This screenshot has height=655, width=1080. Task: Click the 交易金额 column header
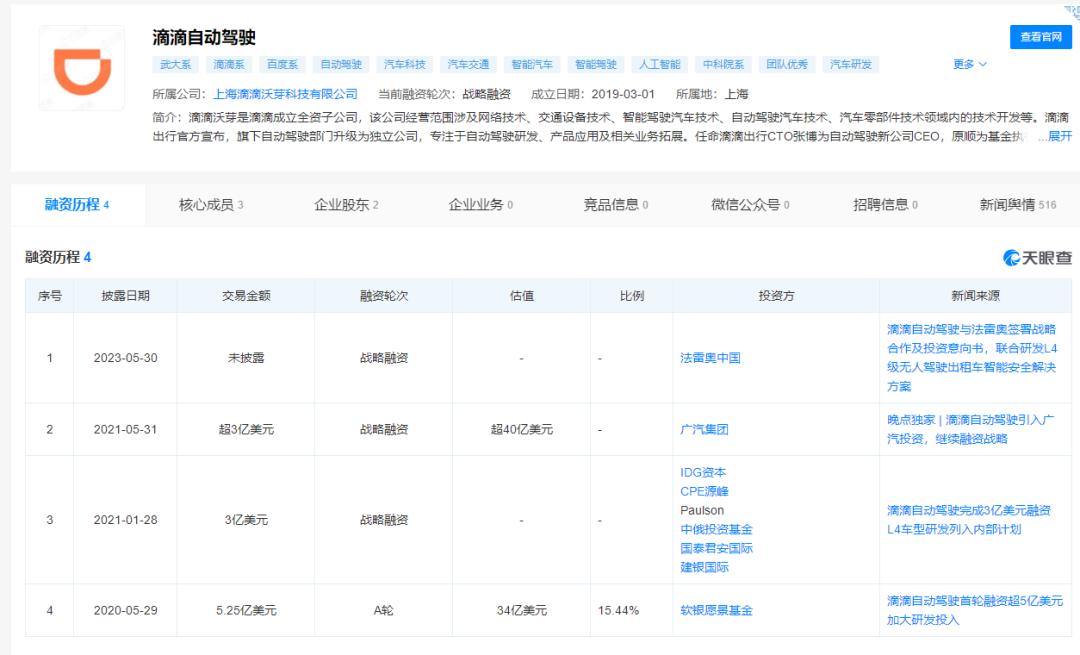click(x=246, y=295)
